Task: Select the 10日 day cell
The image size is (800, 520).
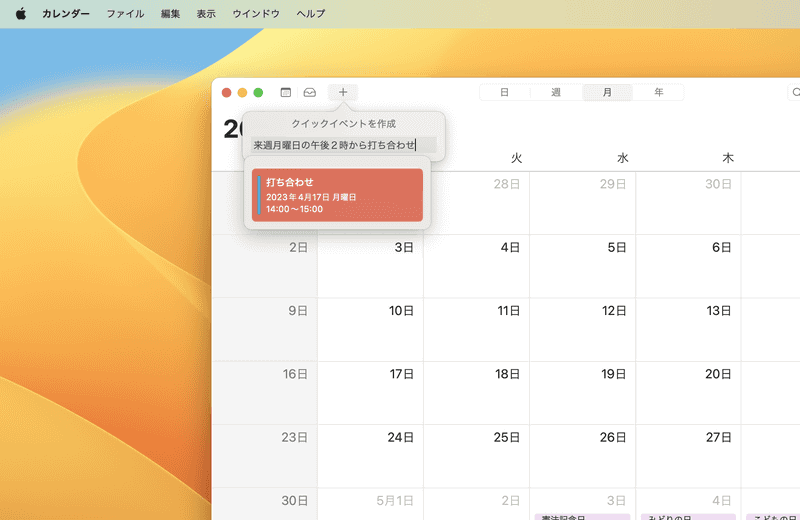Action: click(370, 330)
